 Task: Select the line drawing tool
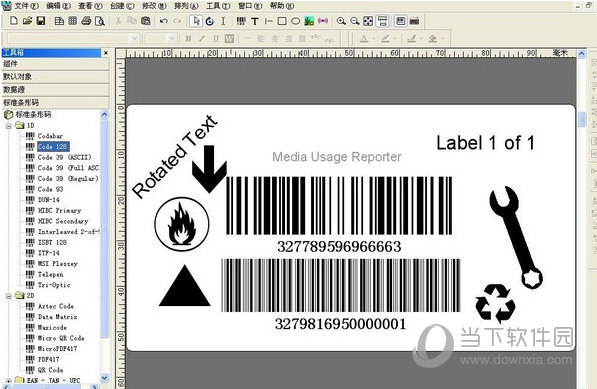point(268,21)
